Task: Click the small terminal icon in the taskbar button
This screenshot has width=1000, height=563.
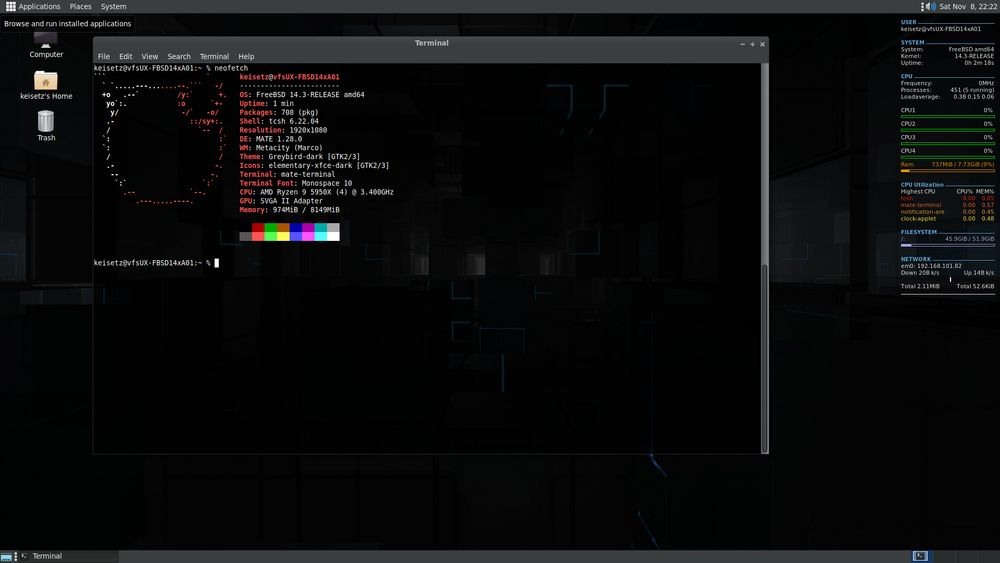Action: tap(24, 556)
